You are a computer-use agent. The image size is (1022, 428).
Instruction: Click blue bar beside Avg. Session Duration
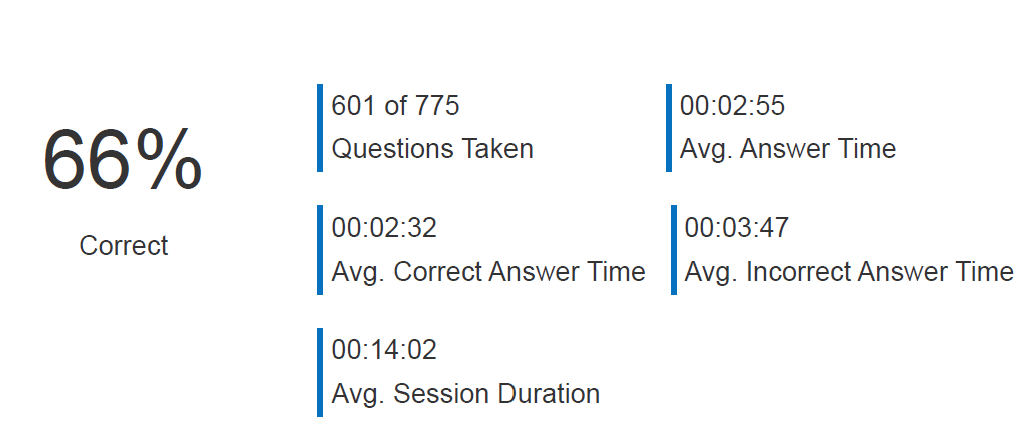[x=320, y=373]
